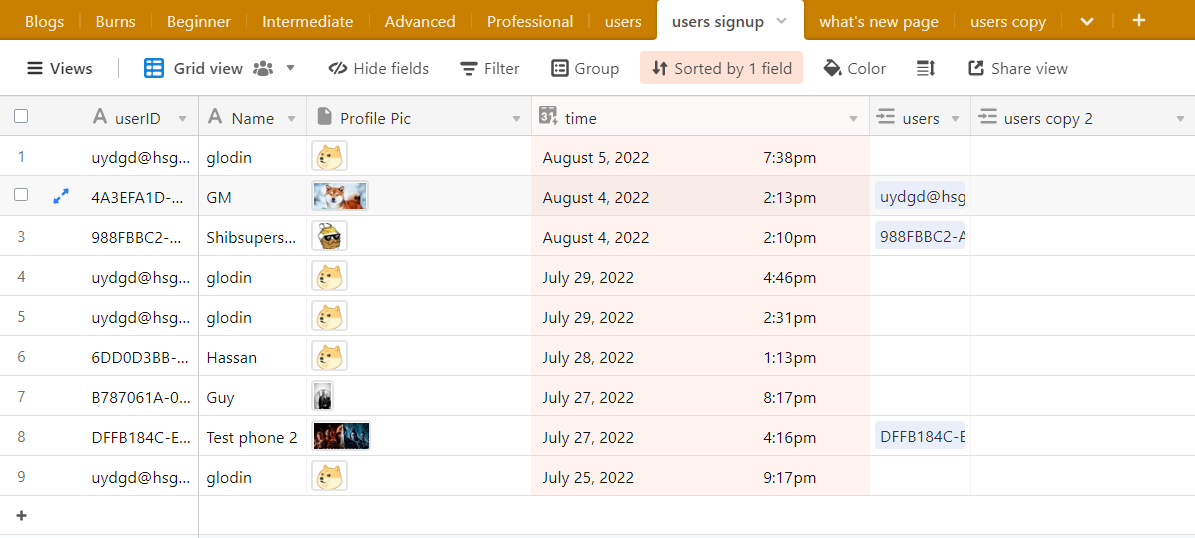This screenshot has height=538, width=1195.
Task: Click the Share view button
Action: [1018, 69]
